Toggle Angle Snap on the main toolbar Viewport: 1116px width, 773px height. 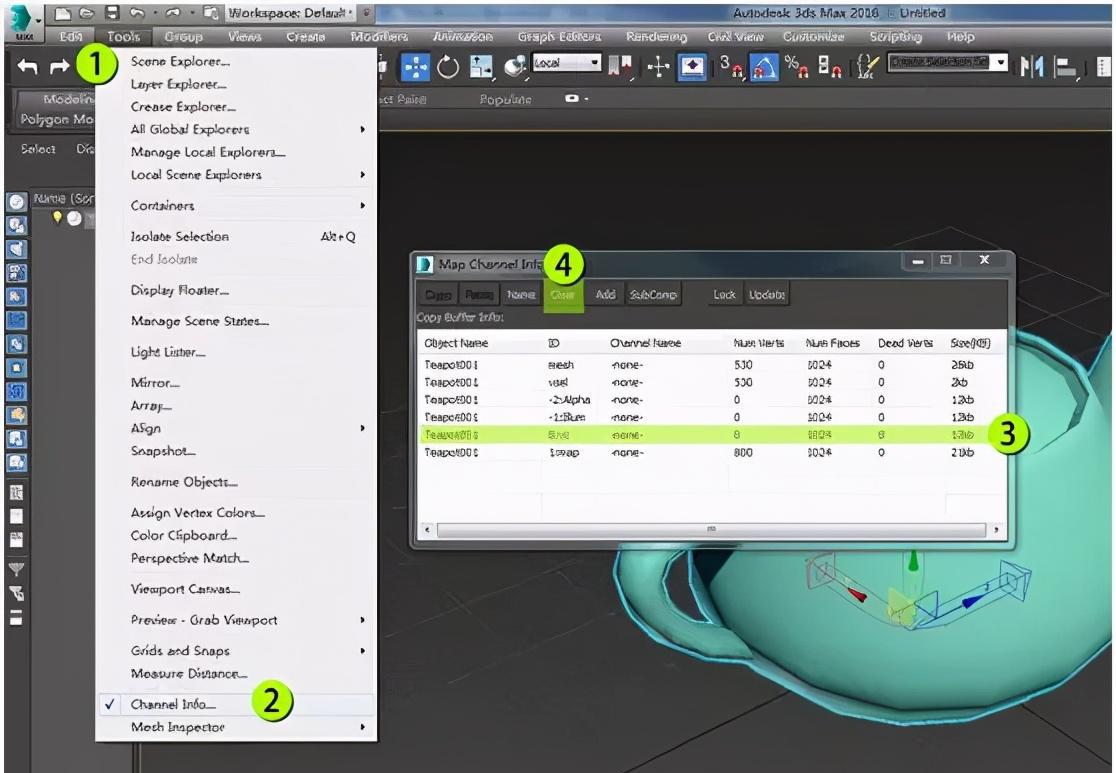coord(764,67)
